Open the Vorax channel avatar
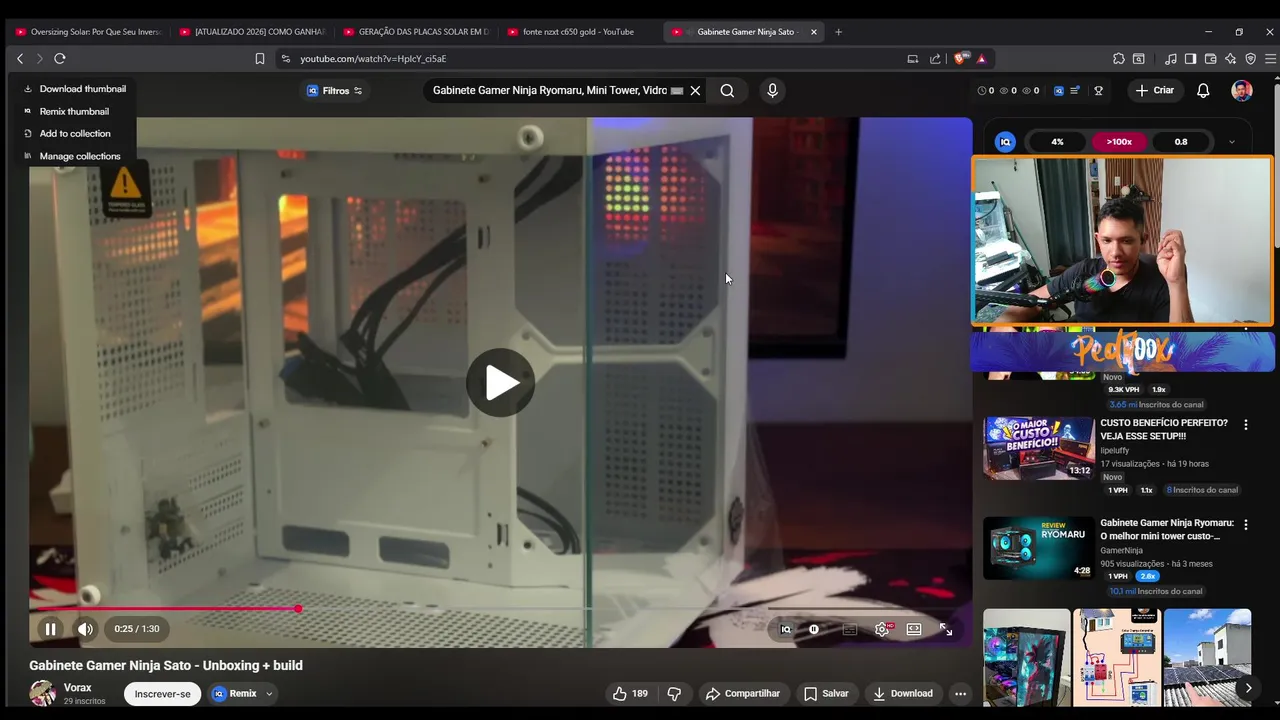 tap(42, 693)
